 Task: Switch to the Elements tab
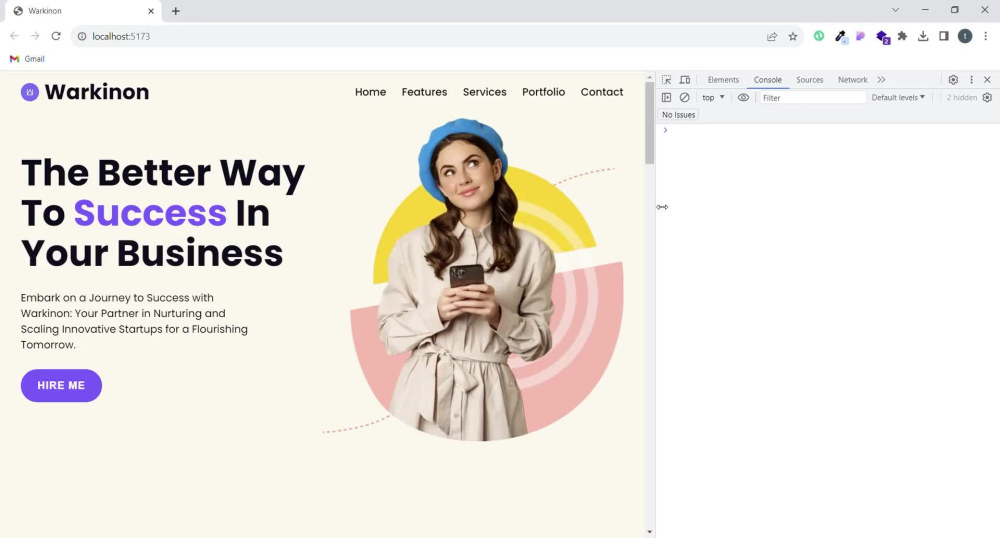point(723,80)
